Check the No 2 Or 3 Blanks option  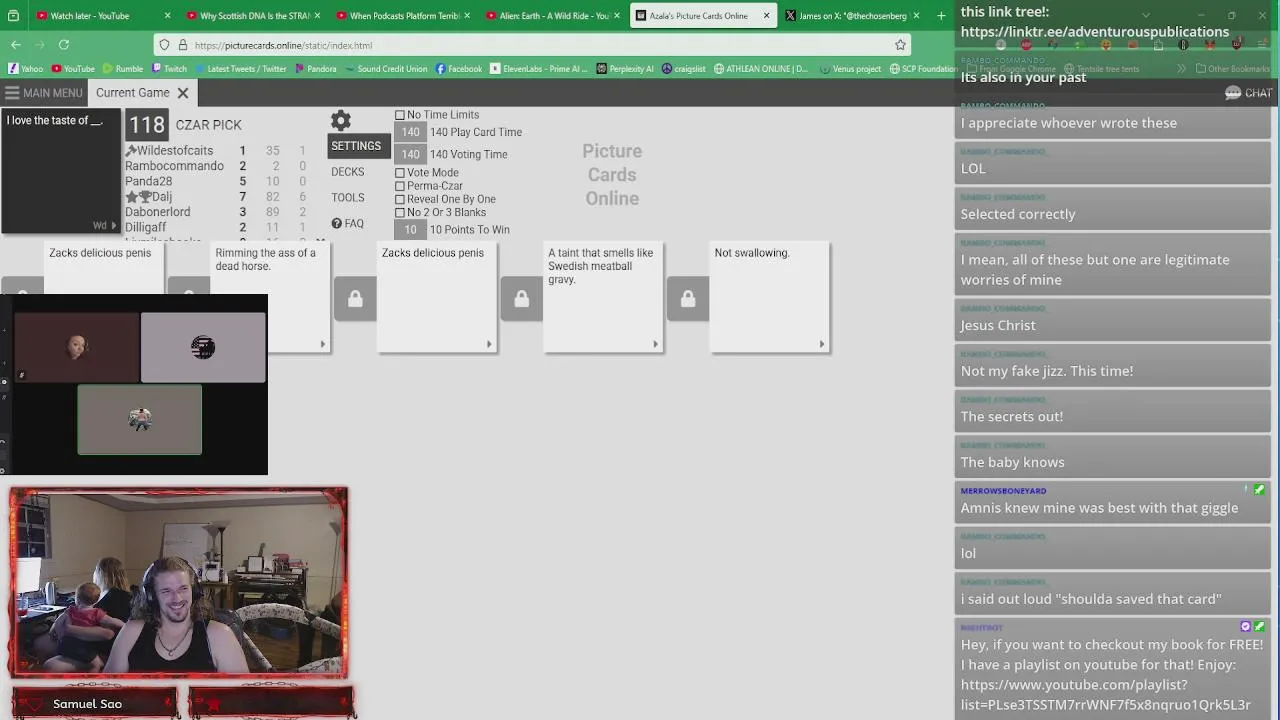(400, 212)
